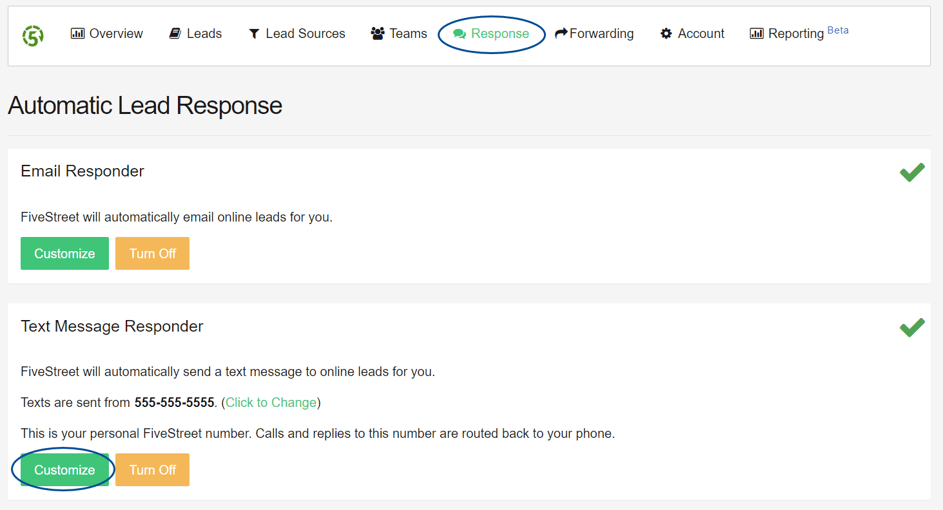This screenshot has width=943, height=510.
Task: Click the Forwarding arrow icon
Action: (561, 33)
